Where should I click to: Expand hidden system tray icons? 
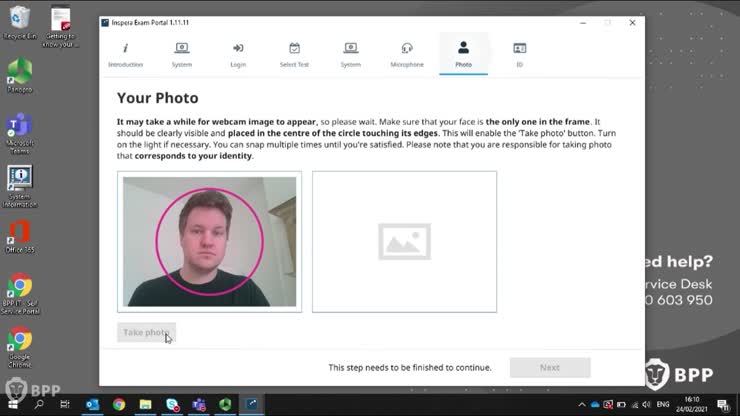pos(582,404)
